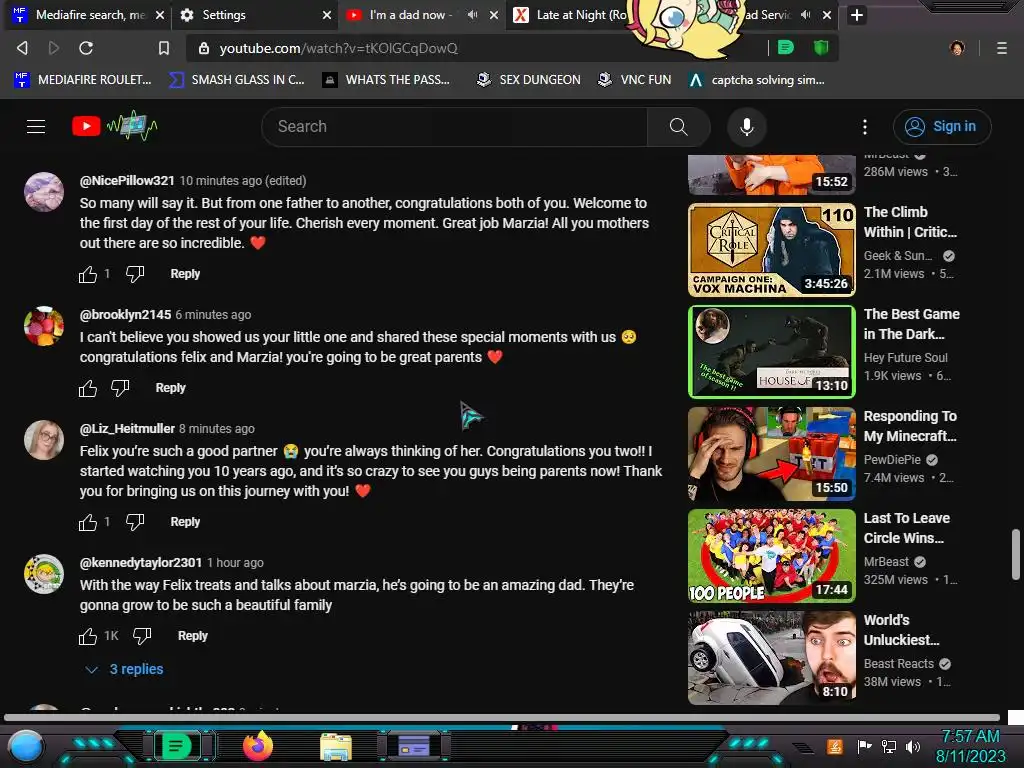This screenshot has width=1024, height=768.
Task: Reply to @kennedytaylor2301's comment
Action: [x=193, y=636]
